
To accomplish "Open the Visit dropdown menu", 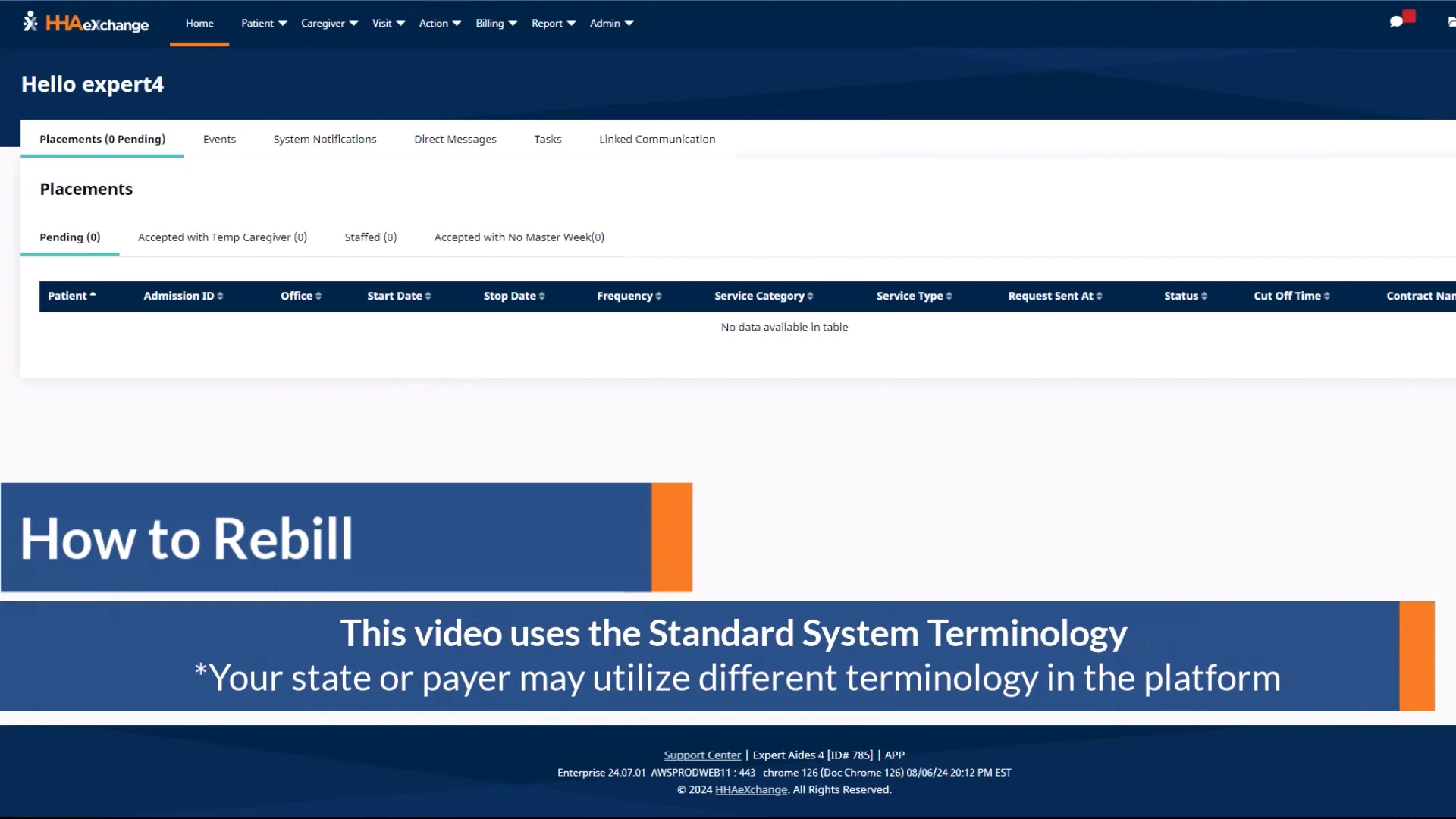I will [388, 23].
